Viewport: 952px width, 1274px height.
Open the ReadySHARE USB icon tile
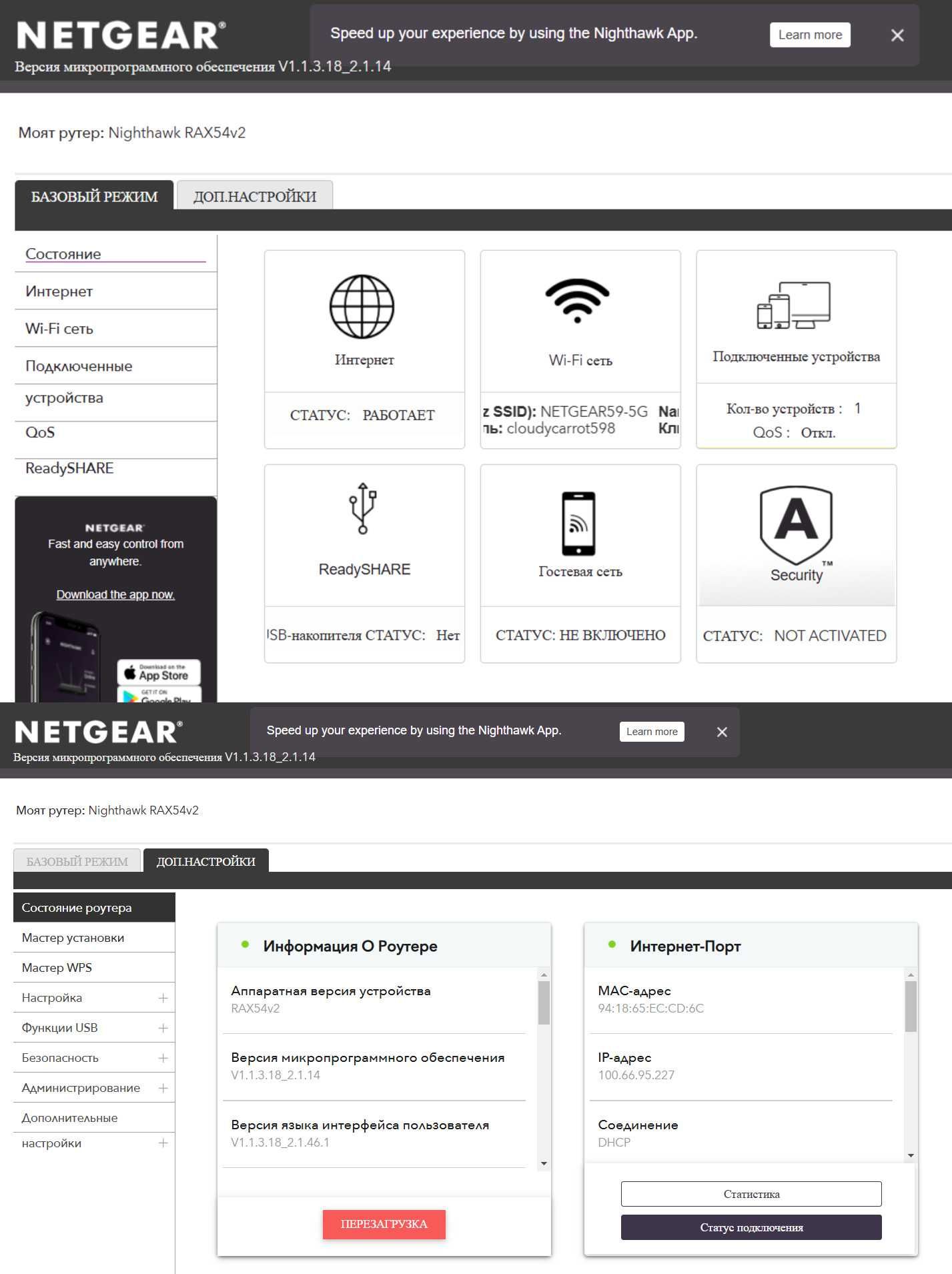(363, 508)
